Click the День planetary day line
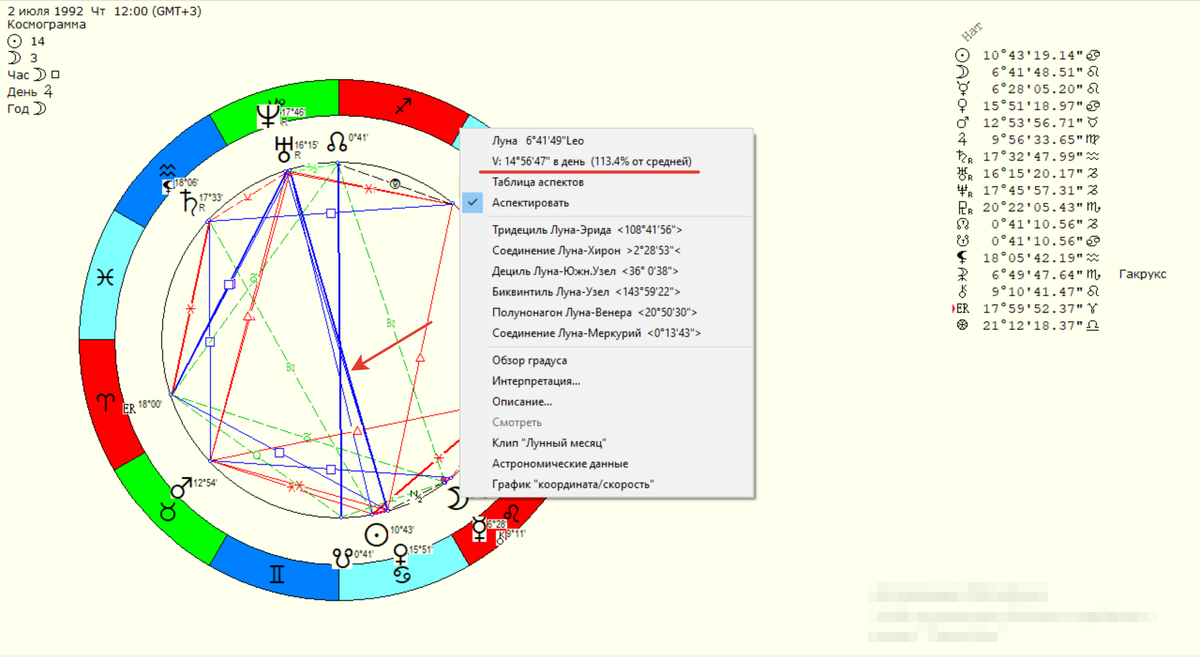 29,91
